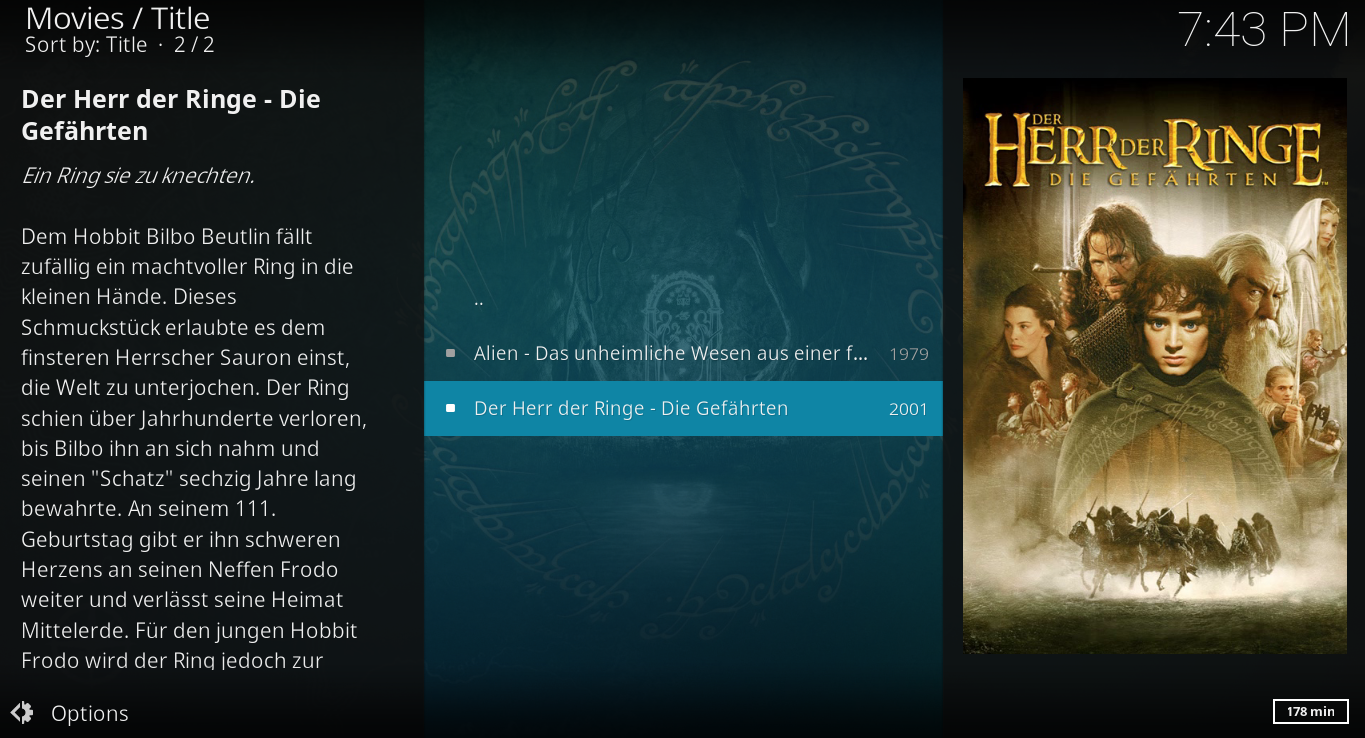Open the Herr der Ringe movie poster
Viewport: 1365px width, 738px height.
click(x=1155, y=366)
